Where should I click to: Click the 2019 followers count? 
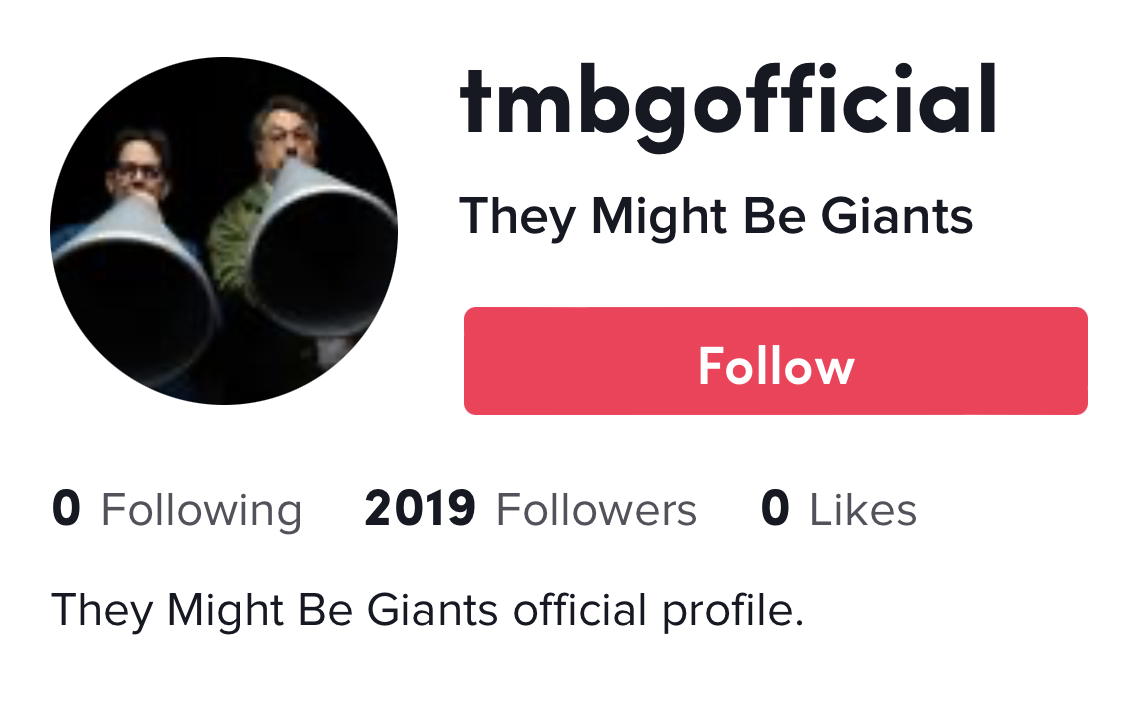(x=420, y=509)
